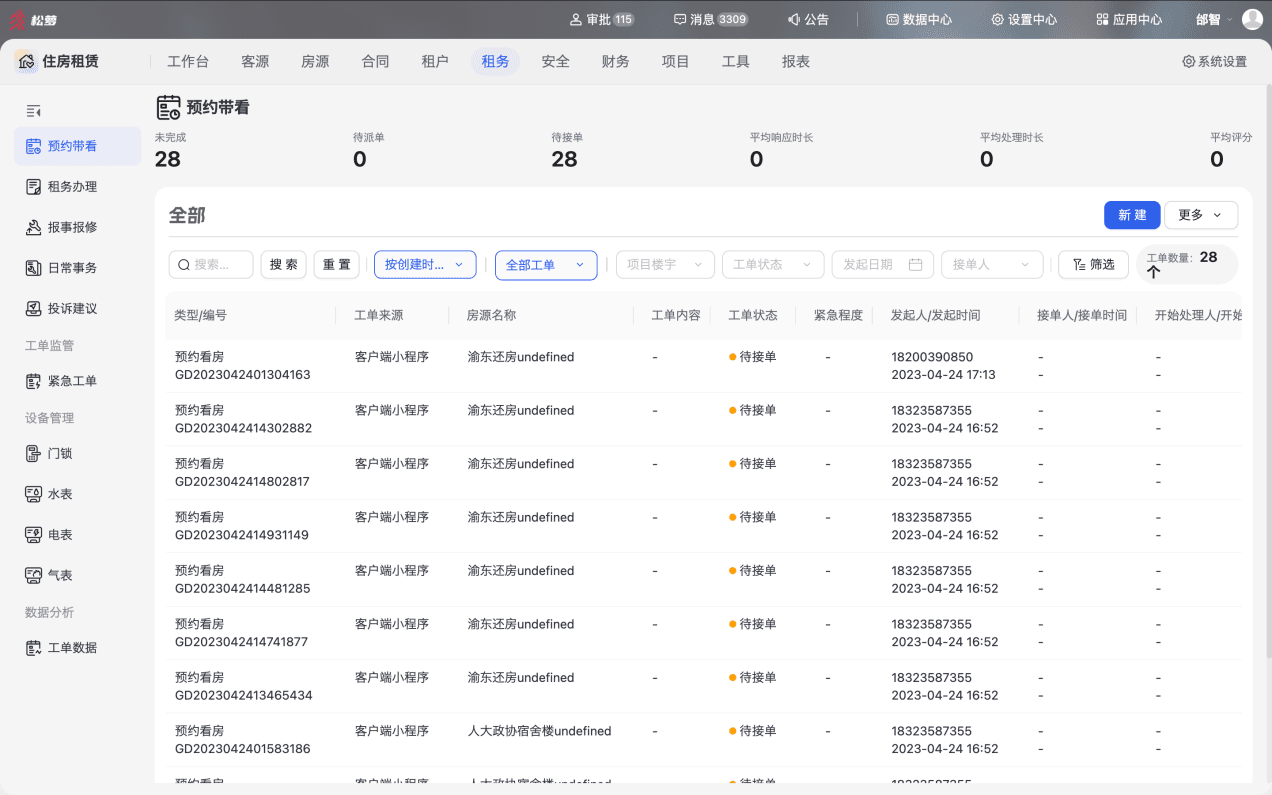Collapse the sidebar using the menu fold icon

click(33, 111)
